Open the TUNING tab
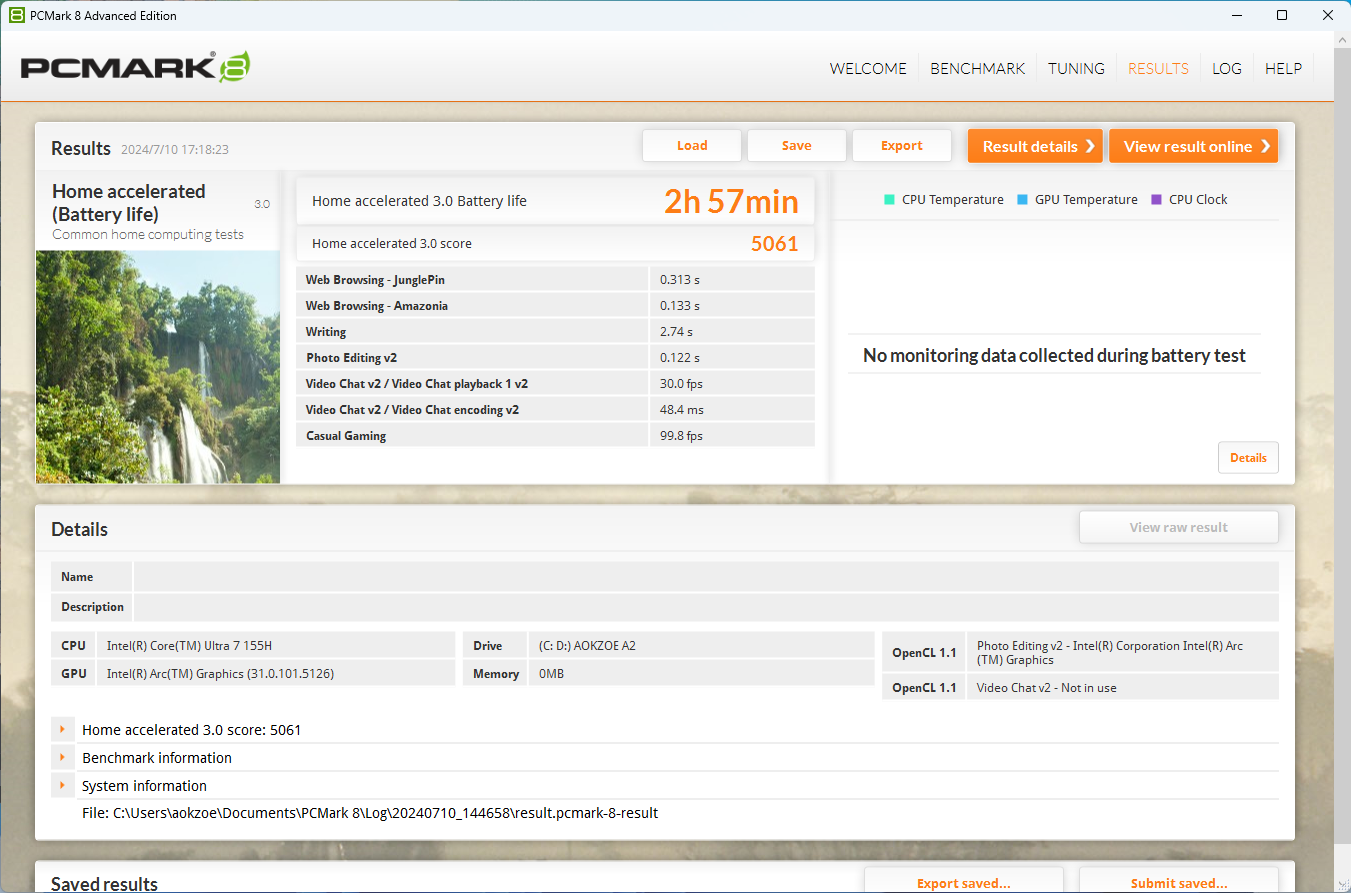This screenshot has height=893, width=1351. click(1076, 68)
